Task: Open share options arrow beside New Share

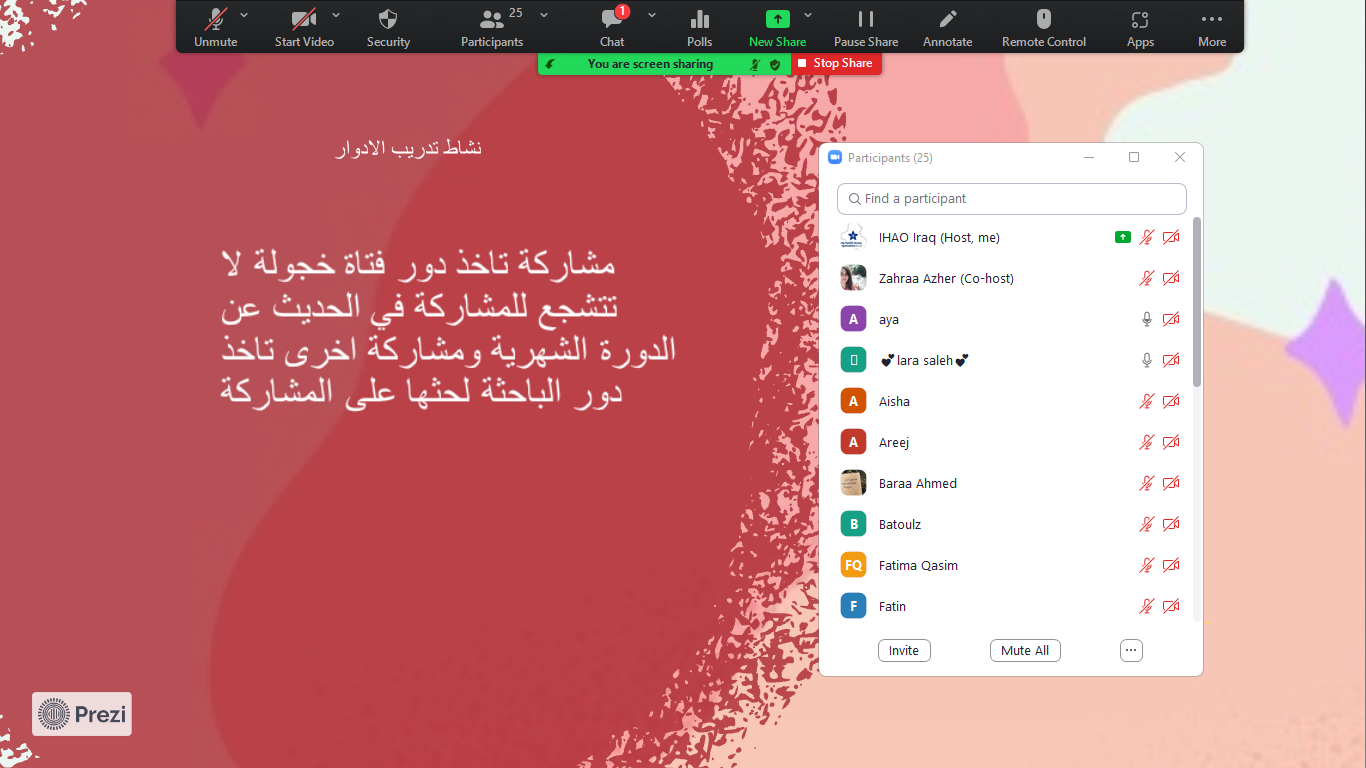Action: coord(808,15)
